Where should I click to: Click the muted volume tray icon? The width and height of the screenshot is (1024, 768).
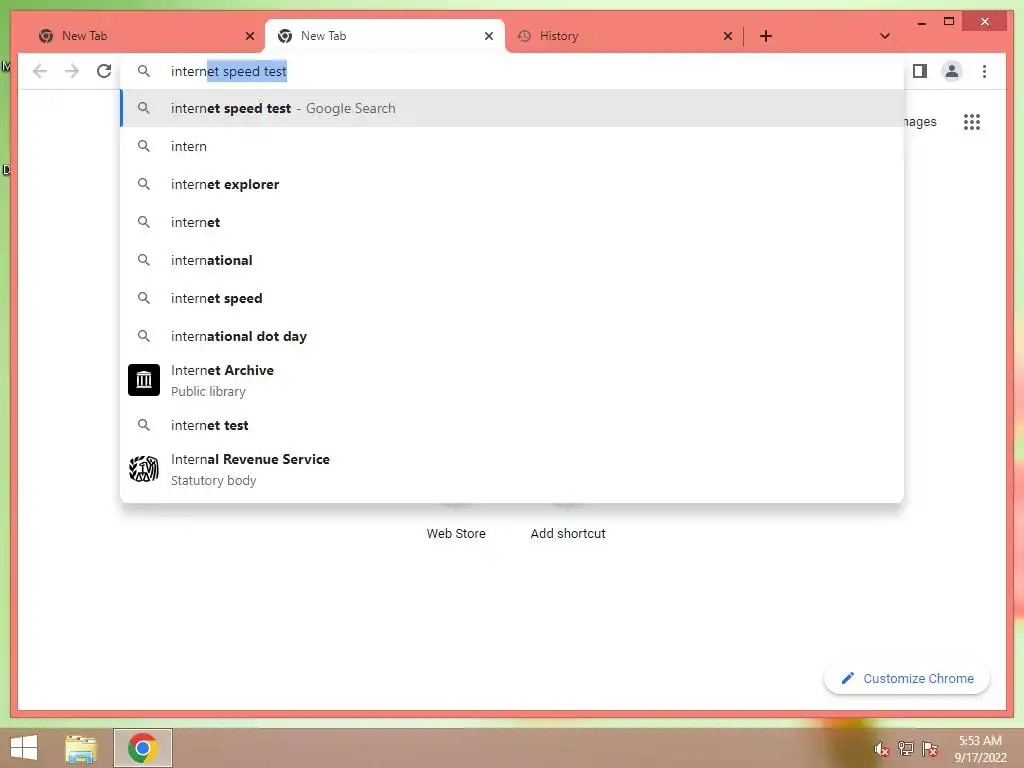(x=882, y=749)
